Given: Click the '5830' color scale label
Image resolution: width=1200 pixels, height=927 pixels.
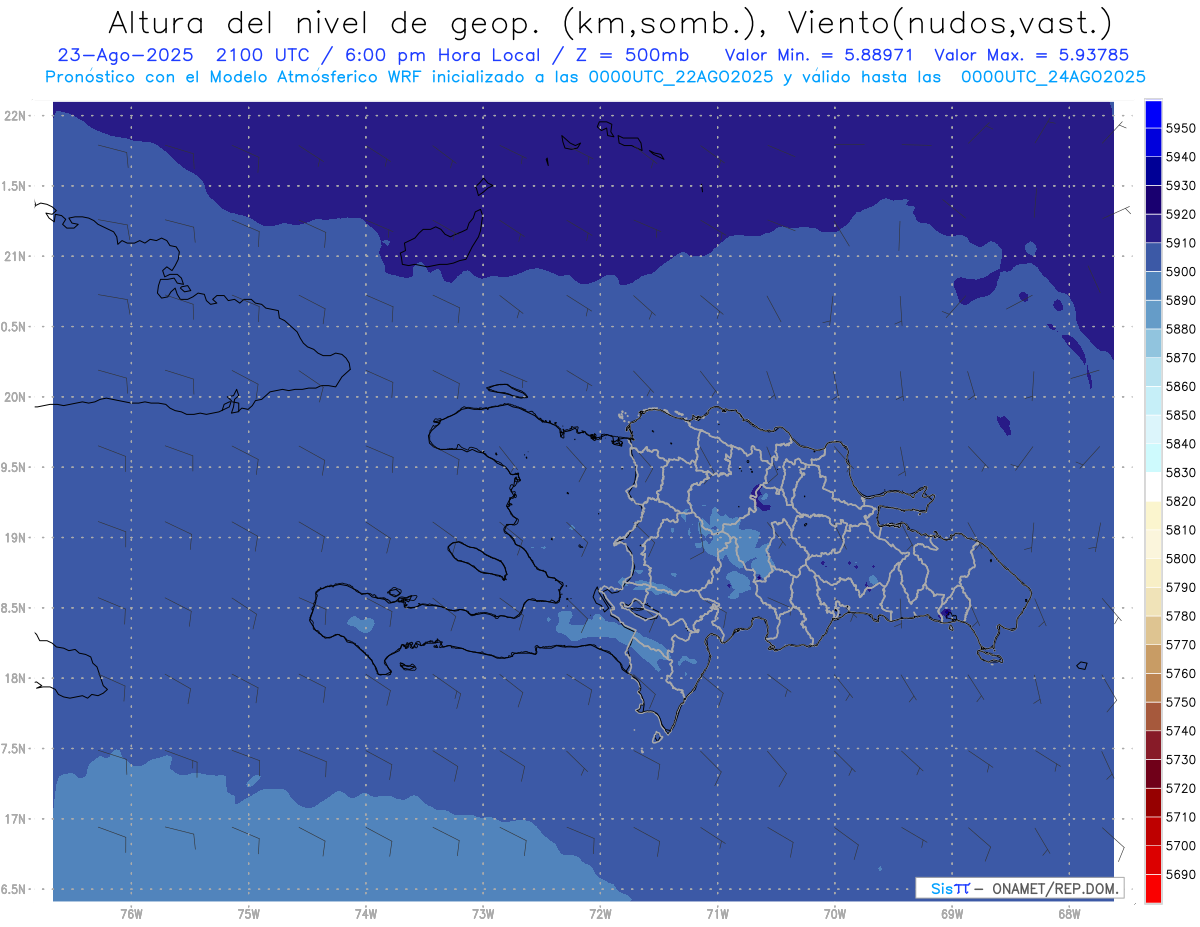Looking at the screenshot, I should coord(1180,473).
